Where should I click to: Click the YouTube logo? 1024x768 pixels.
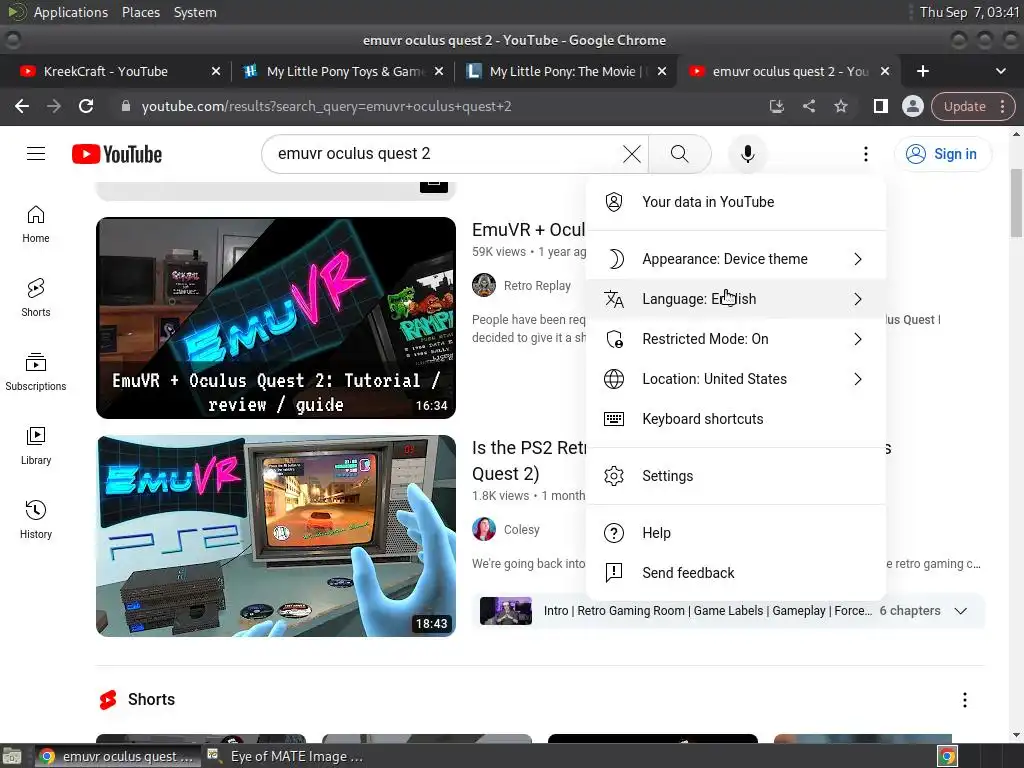(x=117, y=154)
